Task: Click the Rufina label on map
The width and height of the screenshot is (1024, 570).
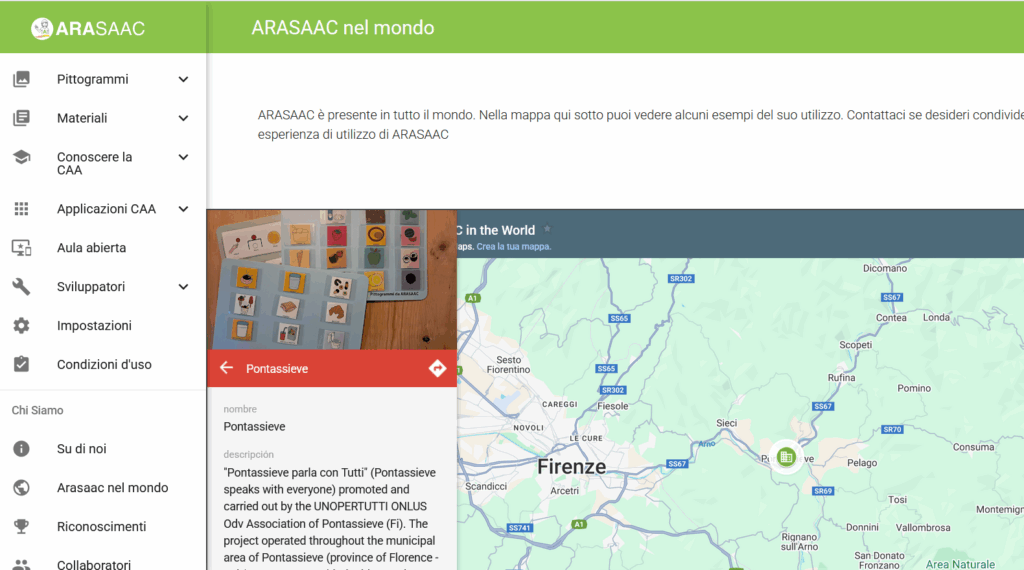Action: tap(841, 377)
